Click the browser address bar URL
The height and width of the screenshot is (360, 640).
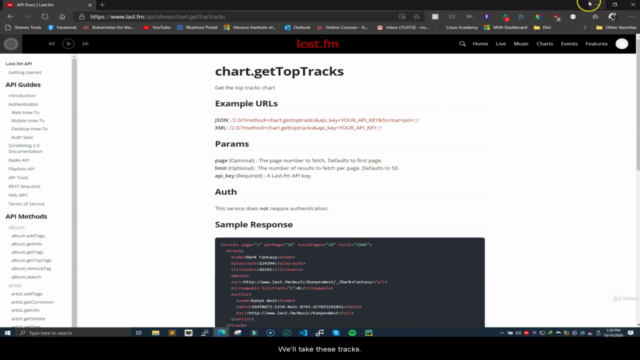158,17
